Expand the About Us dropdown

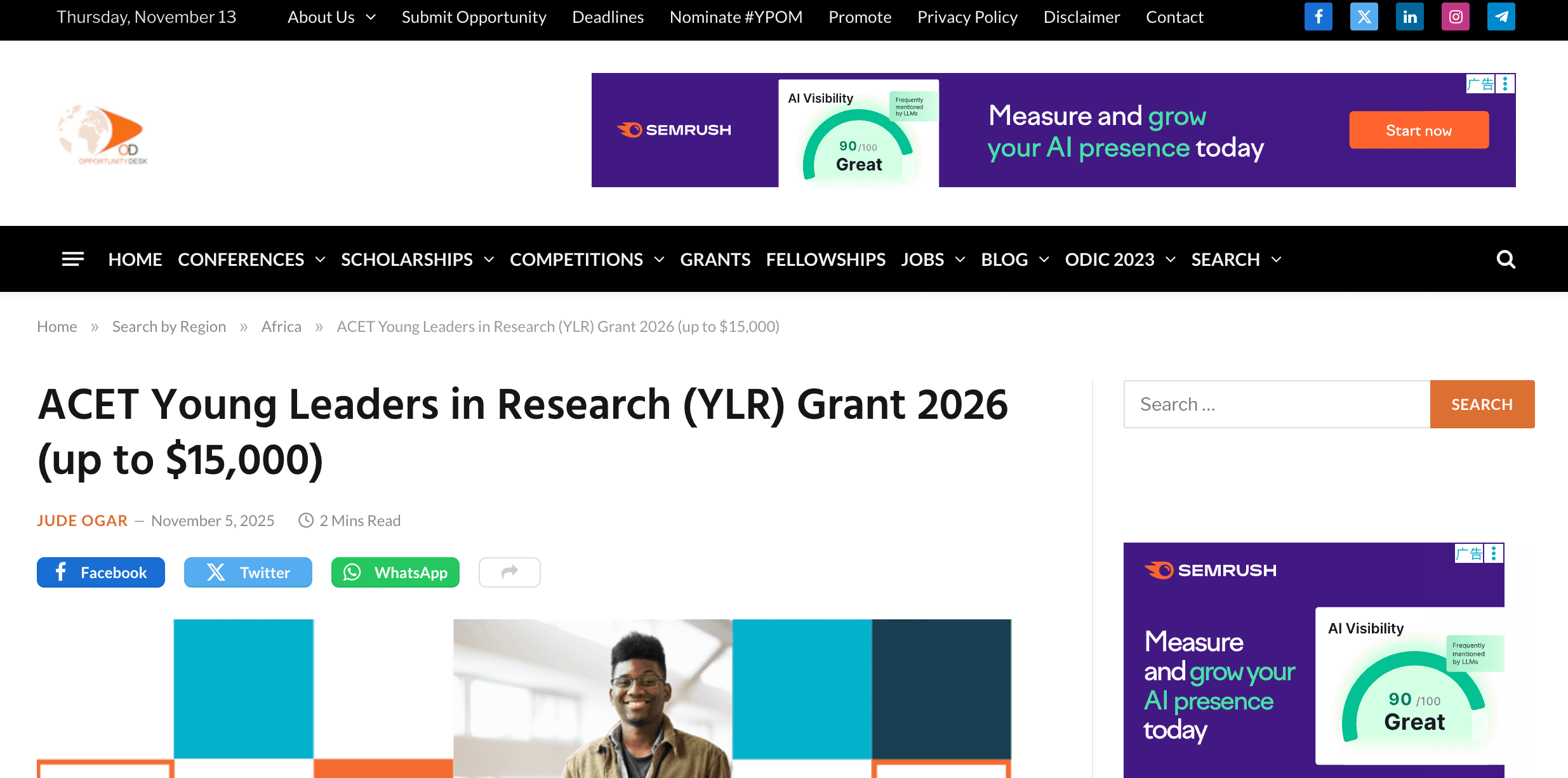[x=330, y=16]
